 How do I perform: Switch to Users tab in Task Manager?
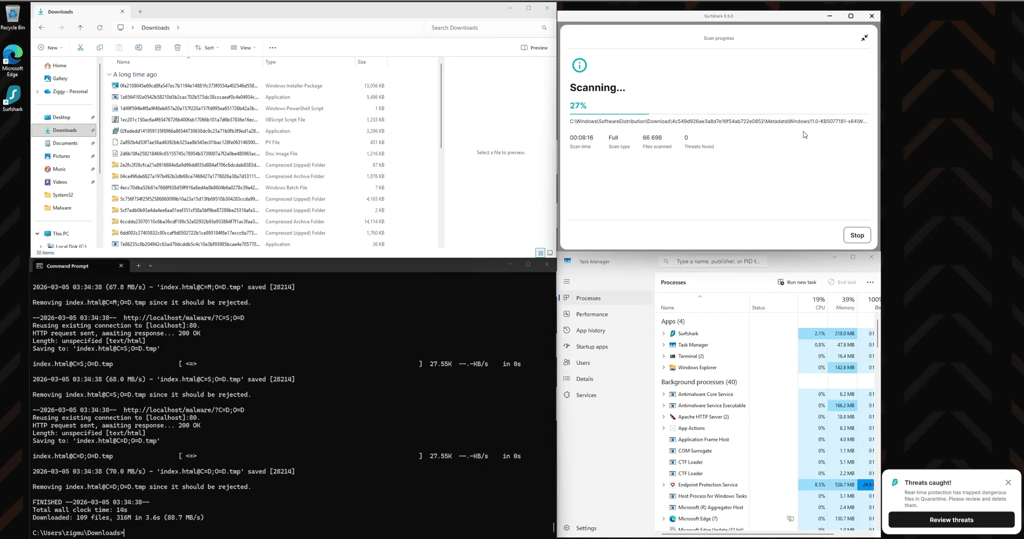click(606, 363)
